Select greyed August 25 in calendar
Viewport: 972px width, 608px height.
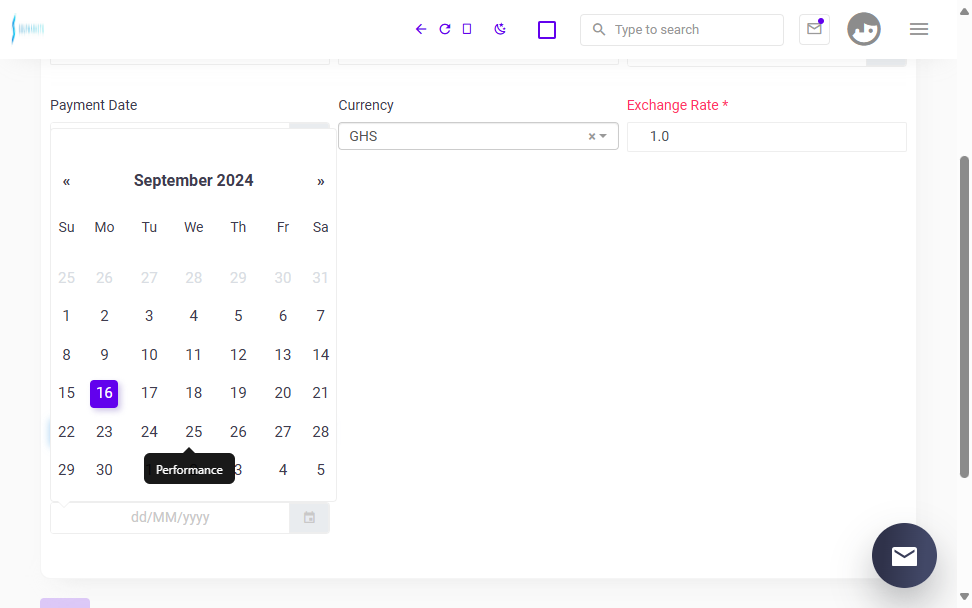66,278
